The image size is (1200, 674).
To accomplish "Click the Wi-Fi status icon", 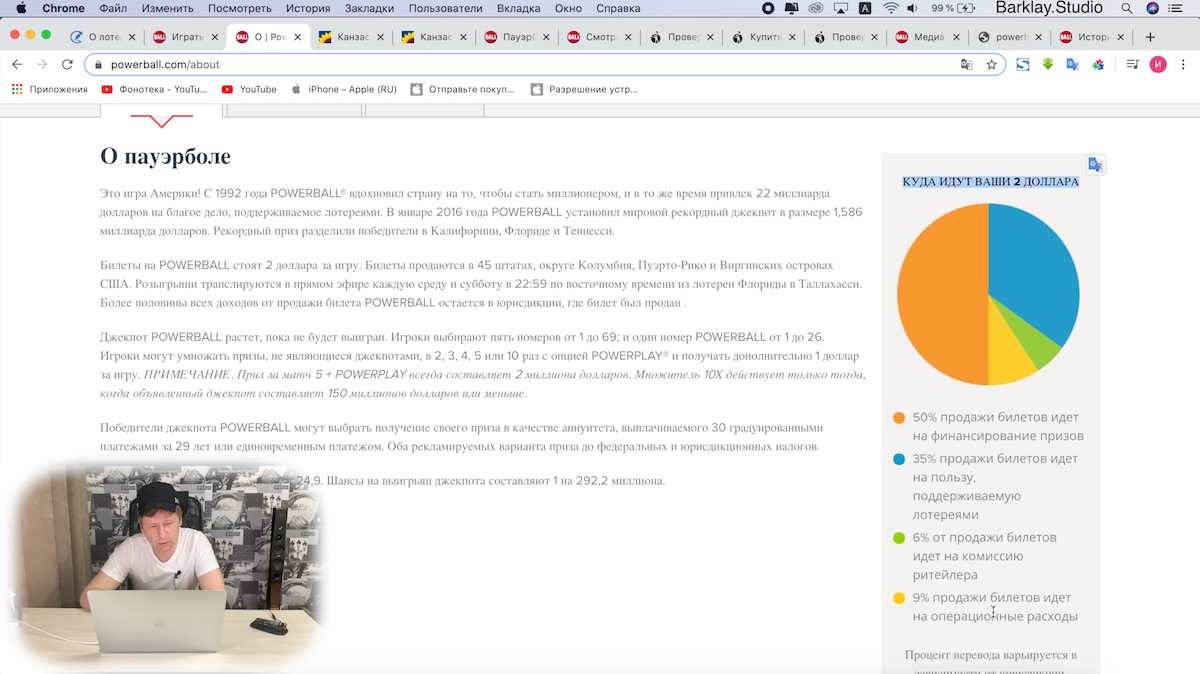I will tap(891, 8).
